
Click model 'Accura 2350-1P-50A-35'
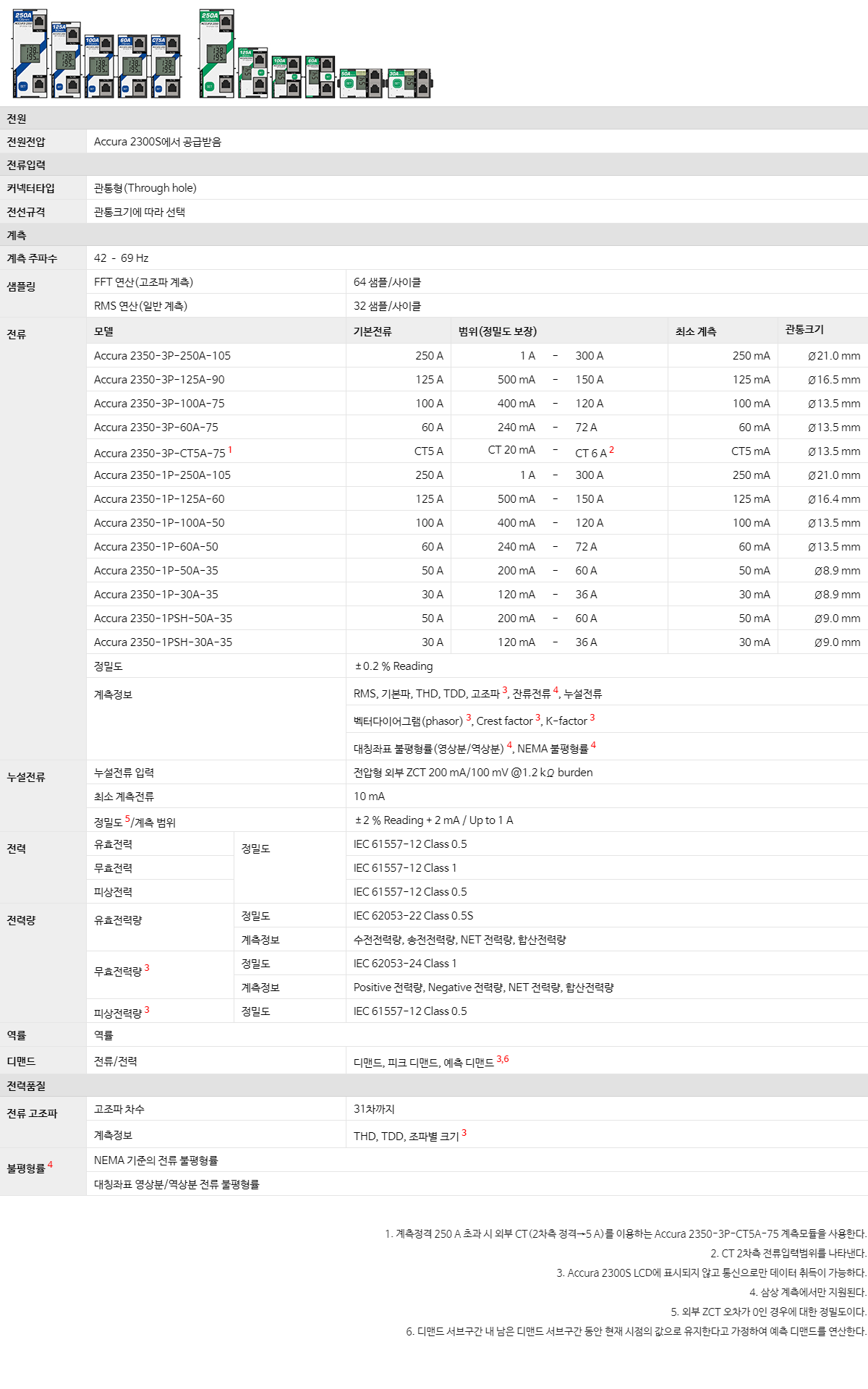click(x=156, y=571)
